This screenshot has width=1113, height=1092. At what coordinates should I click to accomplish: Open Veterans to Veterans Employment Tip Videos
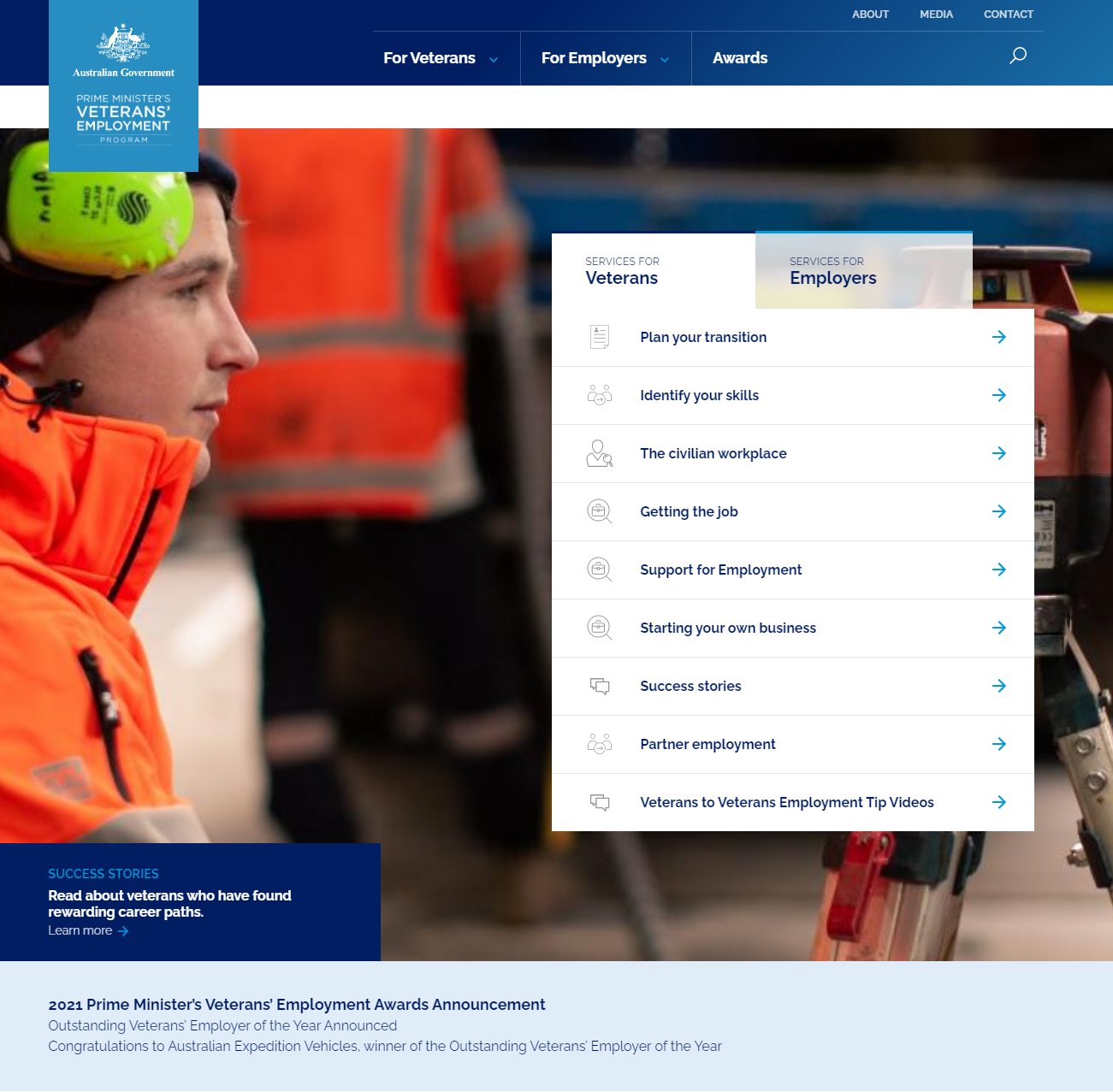point(786,802)
